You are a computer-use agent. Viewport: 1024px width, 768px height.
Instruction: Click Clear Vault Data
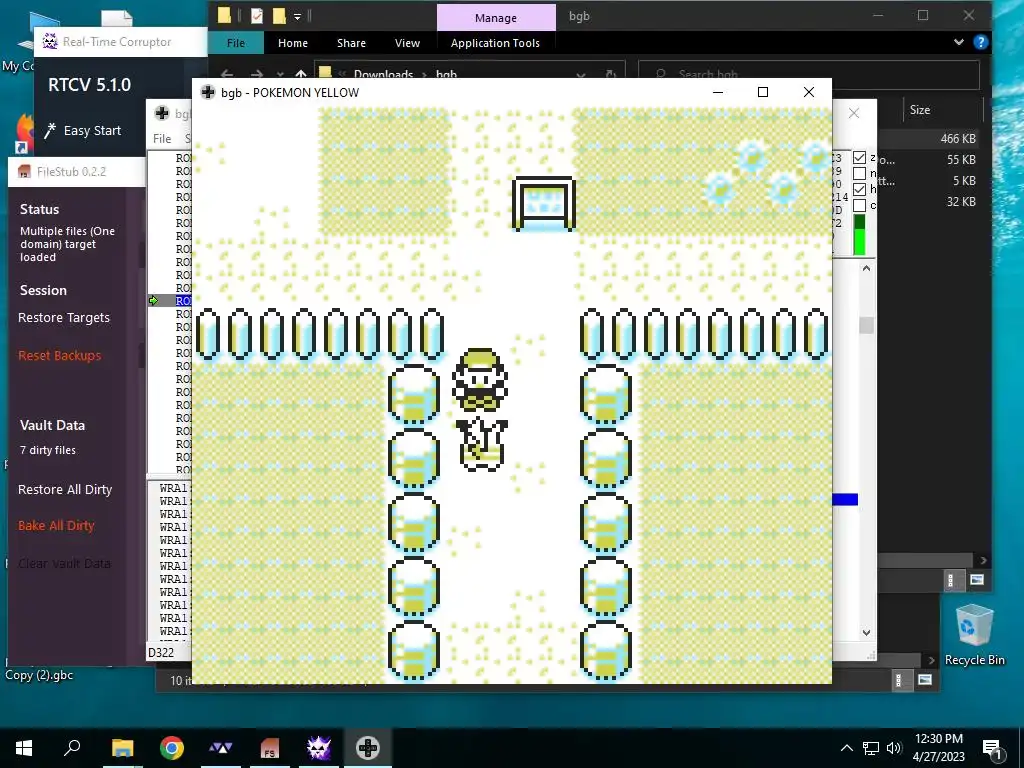point(64,564)
